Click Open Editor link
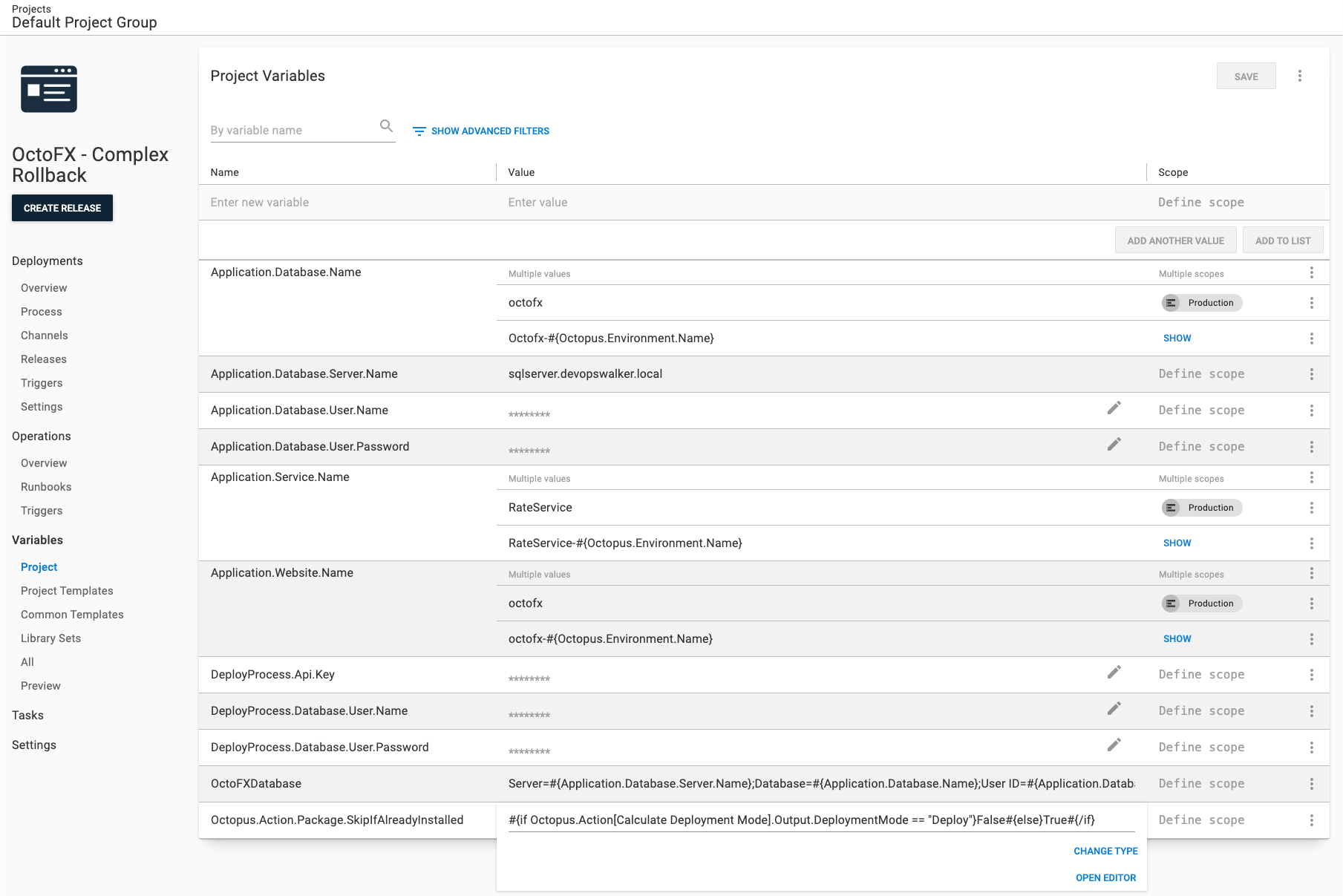Image resolution: width=1343 pixels, height=896 pixels. point(1105,878)
